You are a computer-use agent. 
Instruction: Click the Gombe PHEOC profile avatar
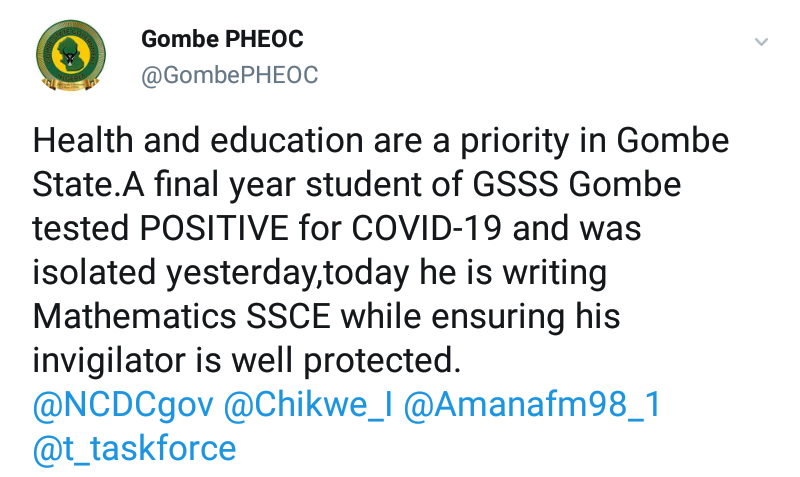click(69, 58)
